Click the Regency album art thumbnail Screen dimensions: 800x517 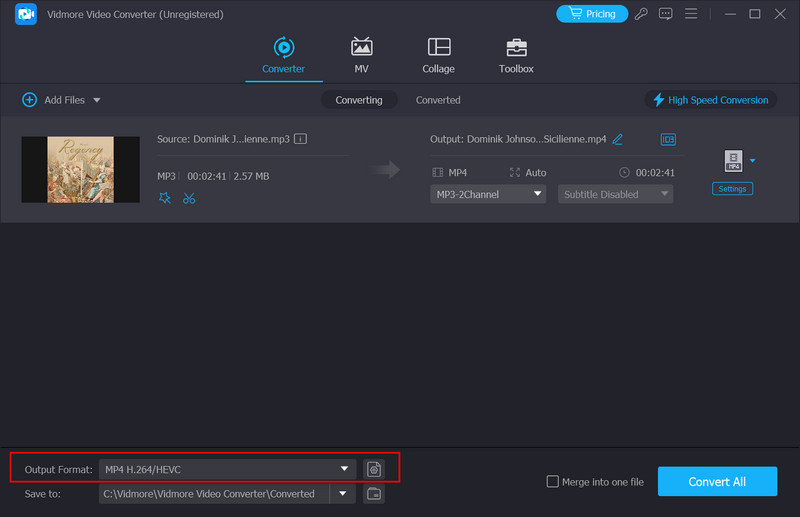click(x=80, y=169)
